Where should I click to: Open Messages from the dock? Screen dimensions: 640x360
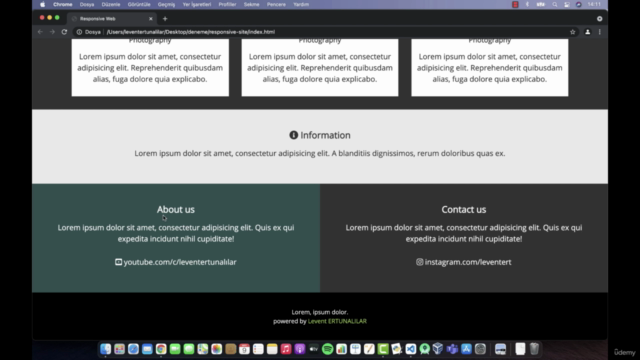coord(189,349)
